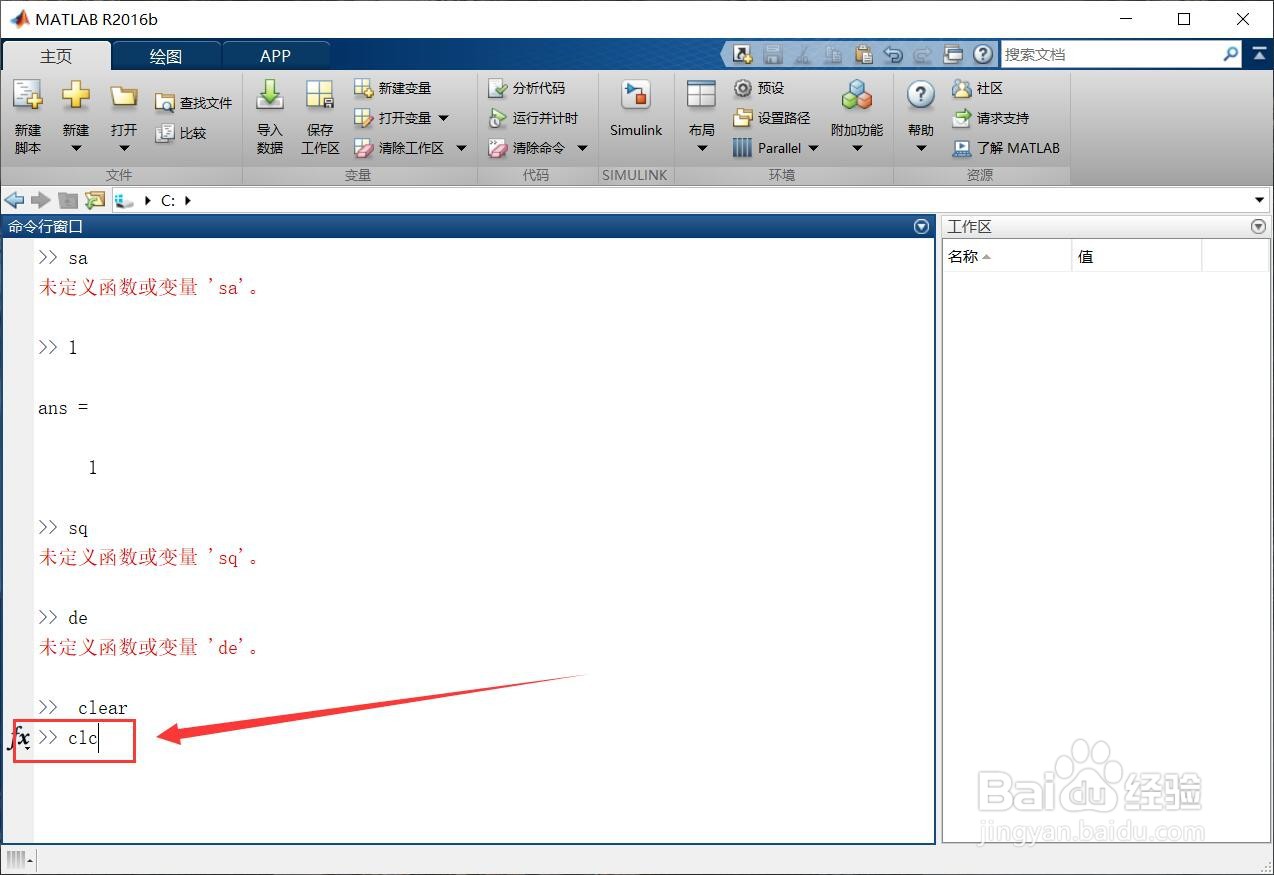Click the clc command input line
Viewport: 1274px width, 875px height.
pos(484,738)
